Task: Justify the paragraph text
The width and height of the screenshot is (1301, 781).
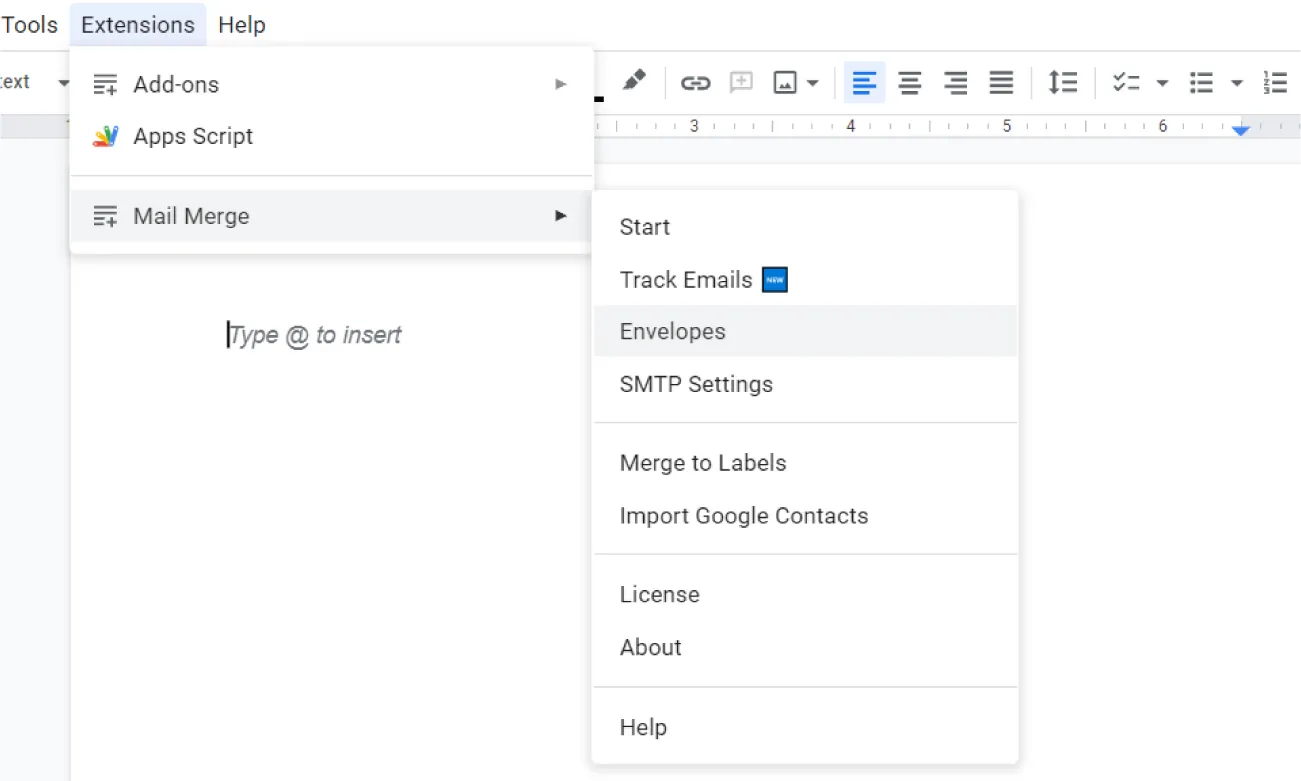Action: (1001, 83)
